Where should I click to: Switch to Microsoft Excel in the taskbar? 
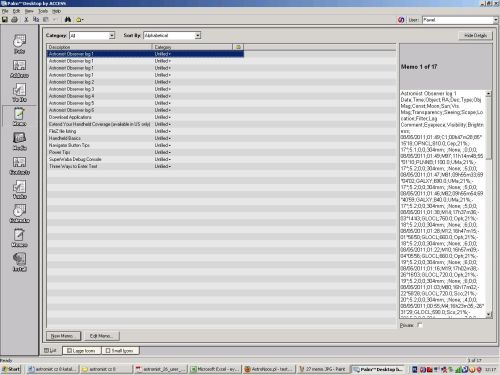[215, 369]
